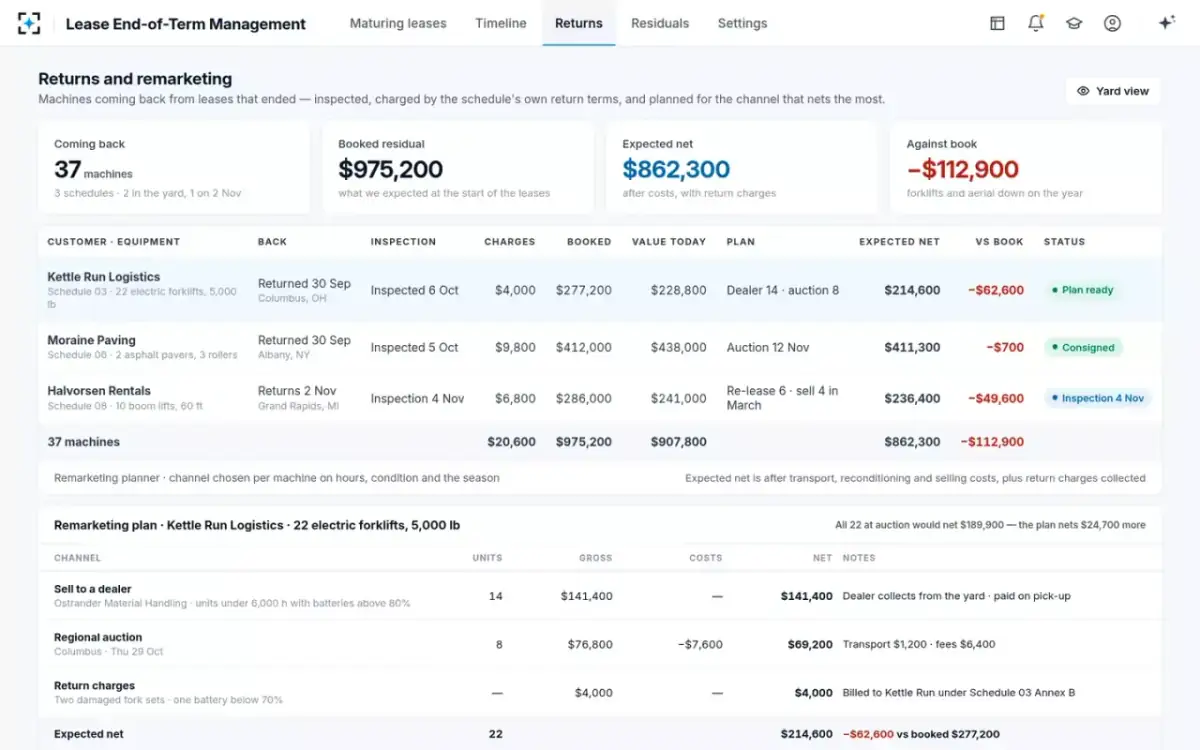Click the $141,400 gross value
Viewport: 1200px width, 750px height.
pyautogui.click(x=587, y=596)
